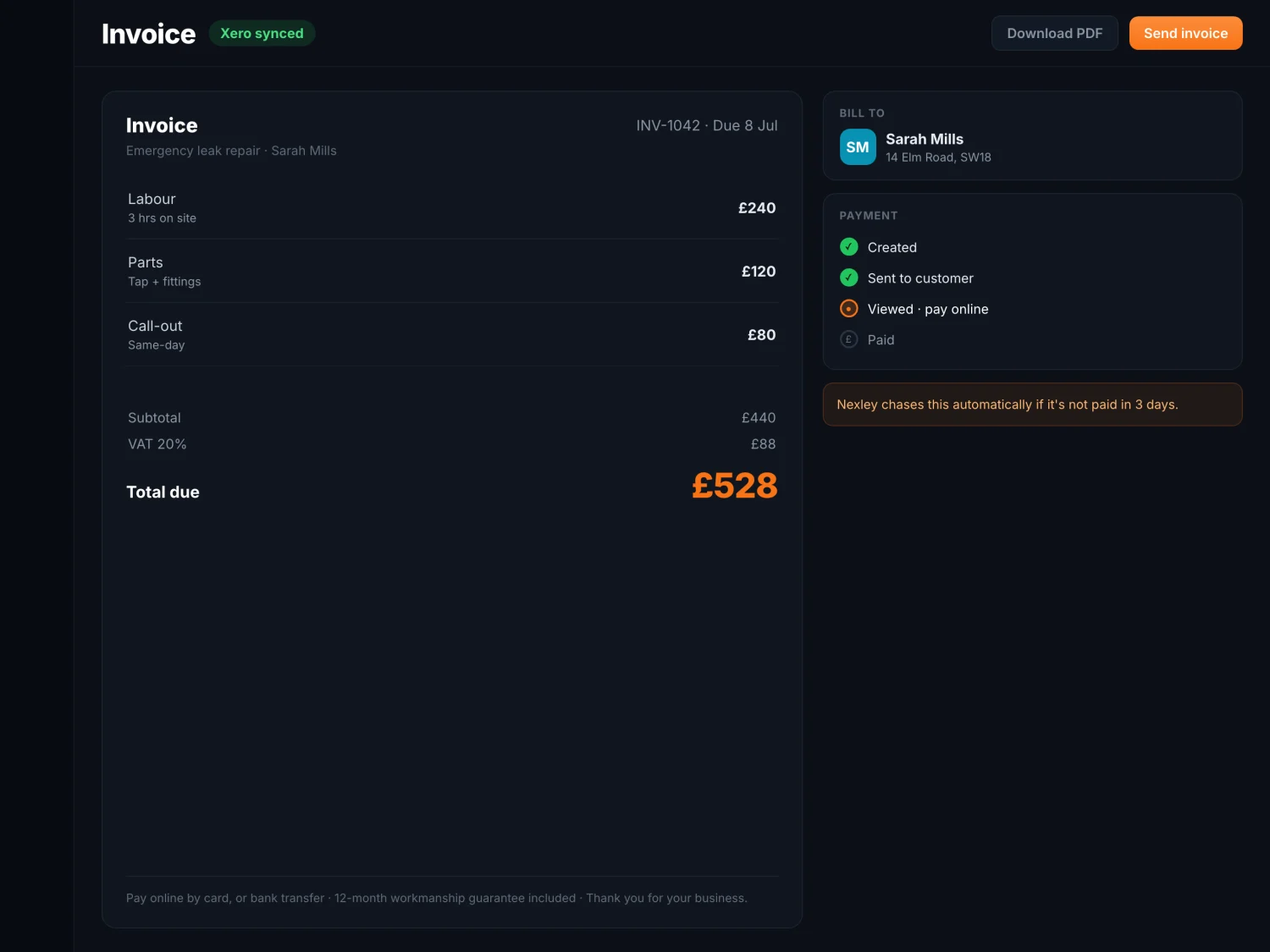Download the invoice as PDF

(1055, 33)
